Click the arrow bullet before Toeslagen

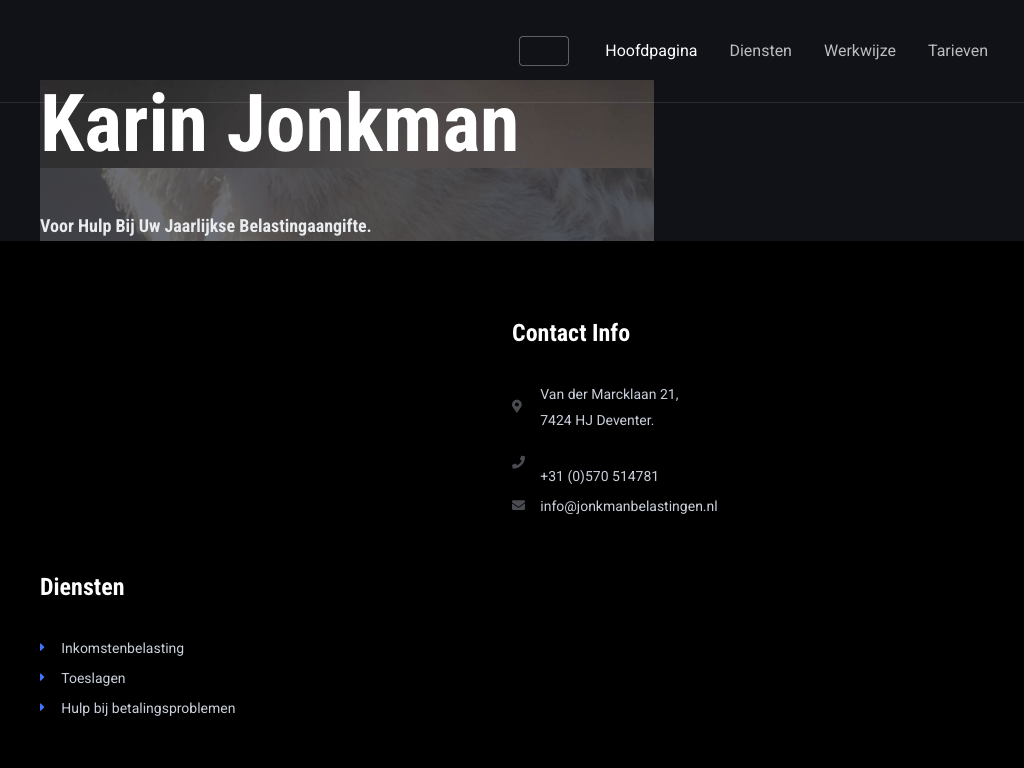pyautogui.click(x=42, y=678)
